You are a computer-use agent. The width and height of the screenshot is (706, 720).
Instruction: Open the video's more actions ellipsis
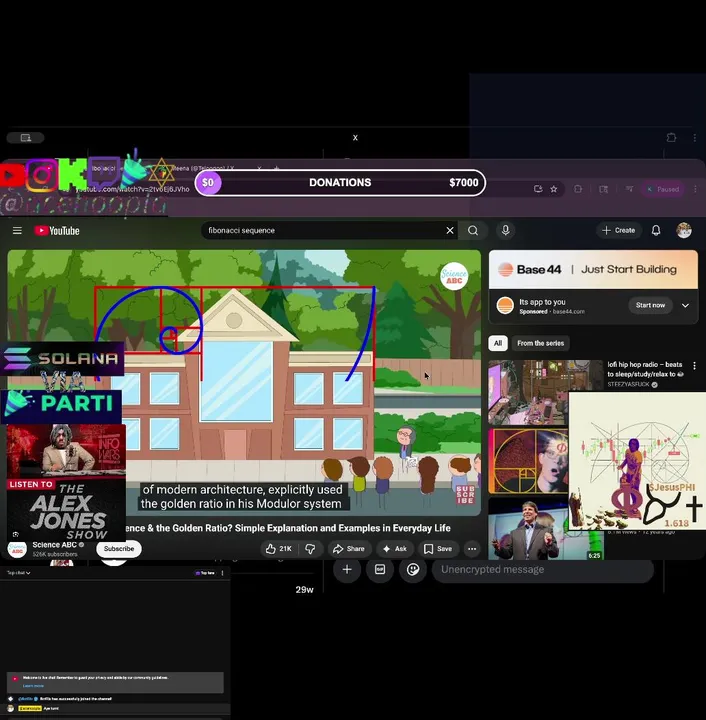[472, 549]
